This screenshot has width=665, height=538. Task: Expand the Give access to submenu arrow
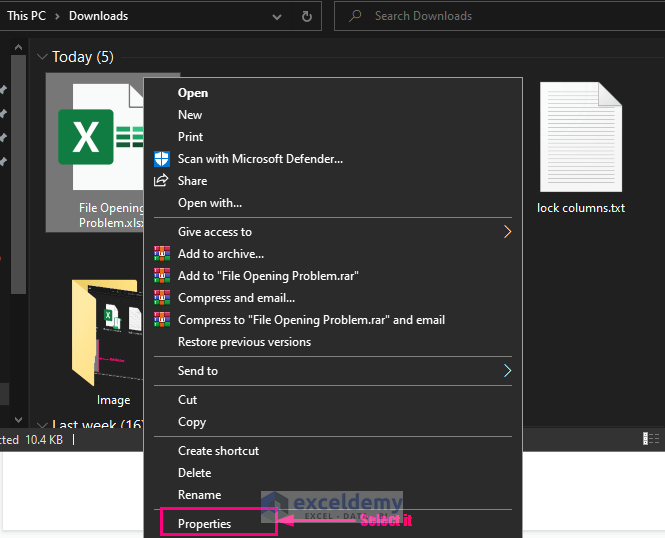[507, 231]
